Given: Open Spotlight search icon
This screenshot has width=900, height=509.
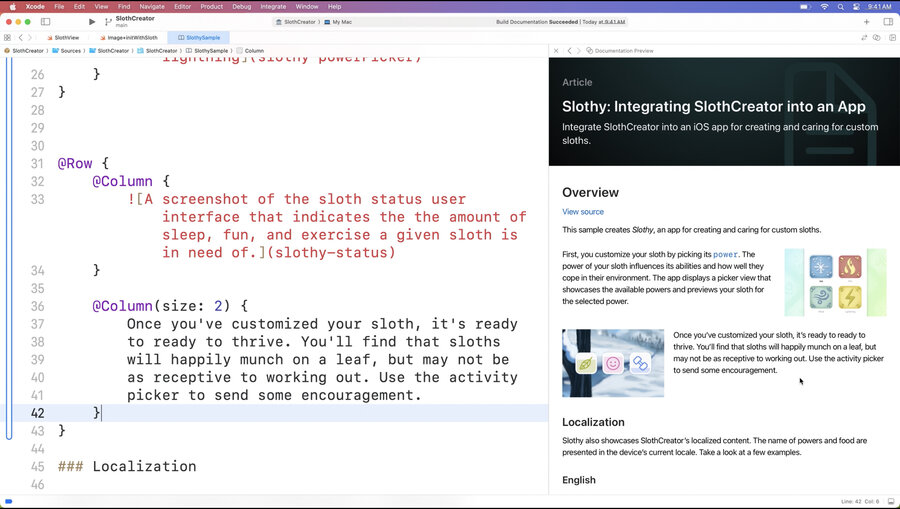Looking at the screenshot, I should pos(840,6).
